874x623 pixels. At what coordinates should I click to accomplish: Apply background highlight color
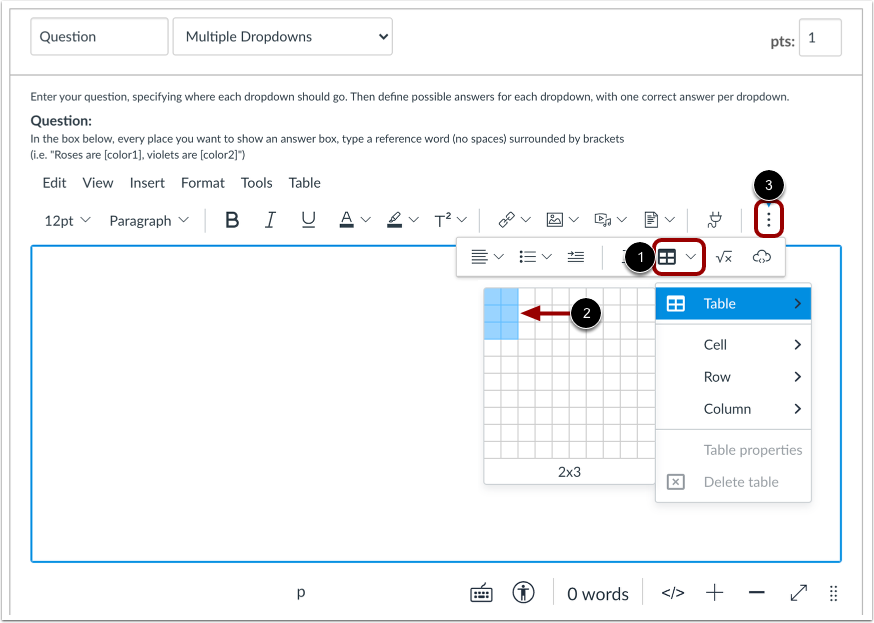(x=395, y=221)
